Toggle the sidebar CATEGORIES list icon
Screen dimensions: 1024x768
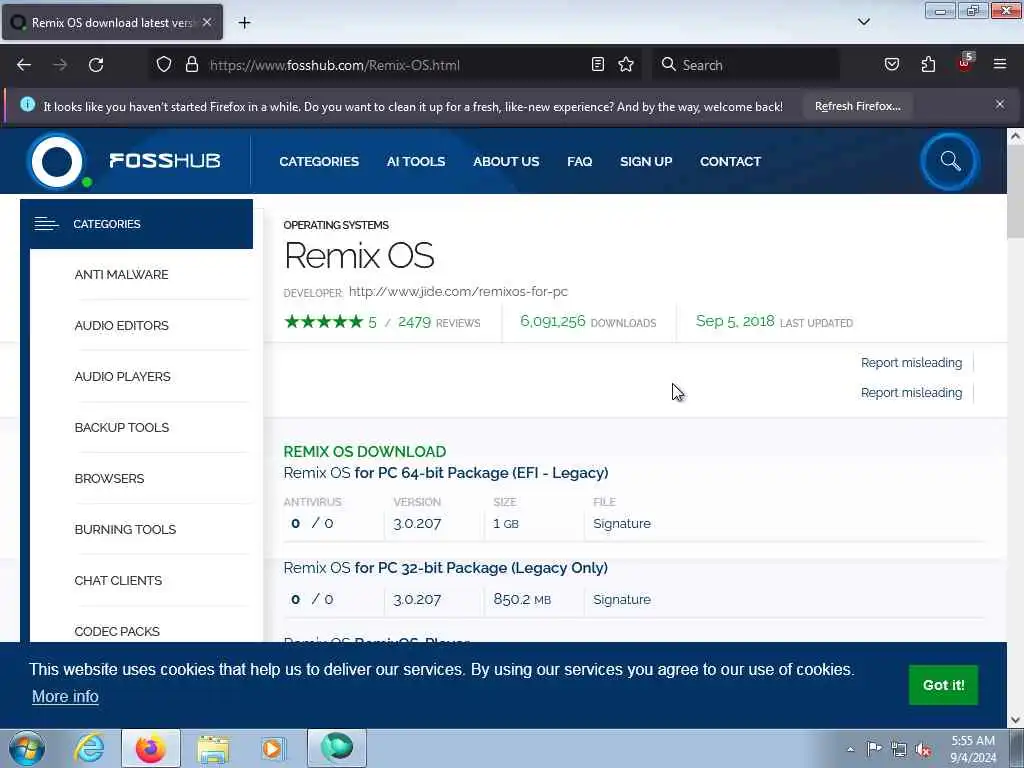[x=46, y=224]
